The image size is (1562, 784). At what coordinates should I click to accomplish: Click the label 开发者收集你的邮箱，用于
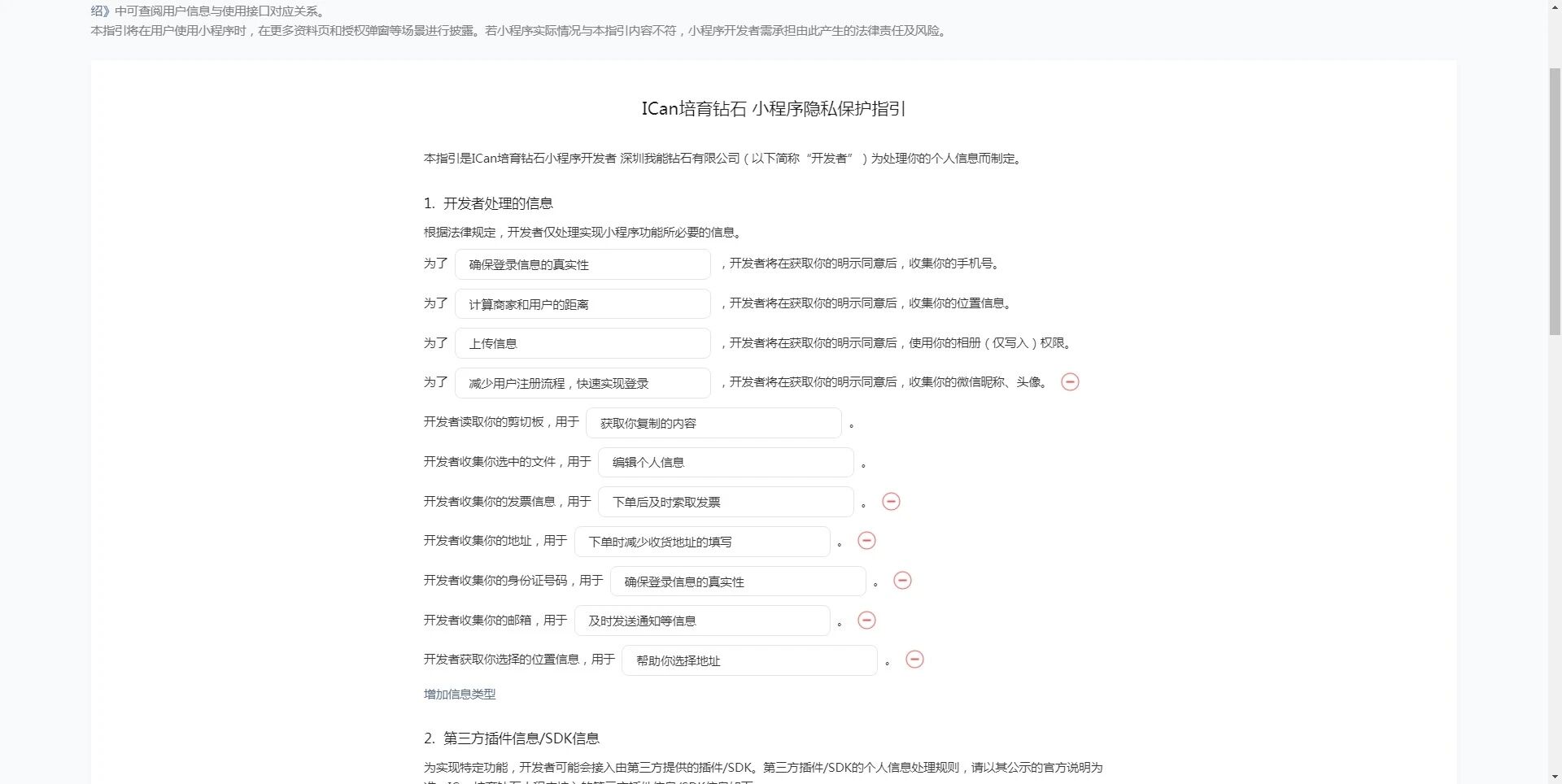495,621
